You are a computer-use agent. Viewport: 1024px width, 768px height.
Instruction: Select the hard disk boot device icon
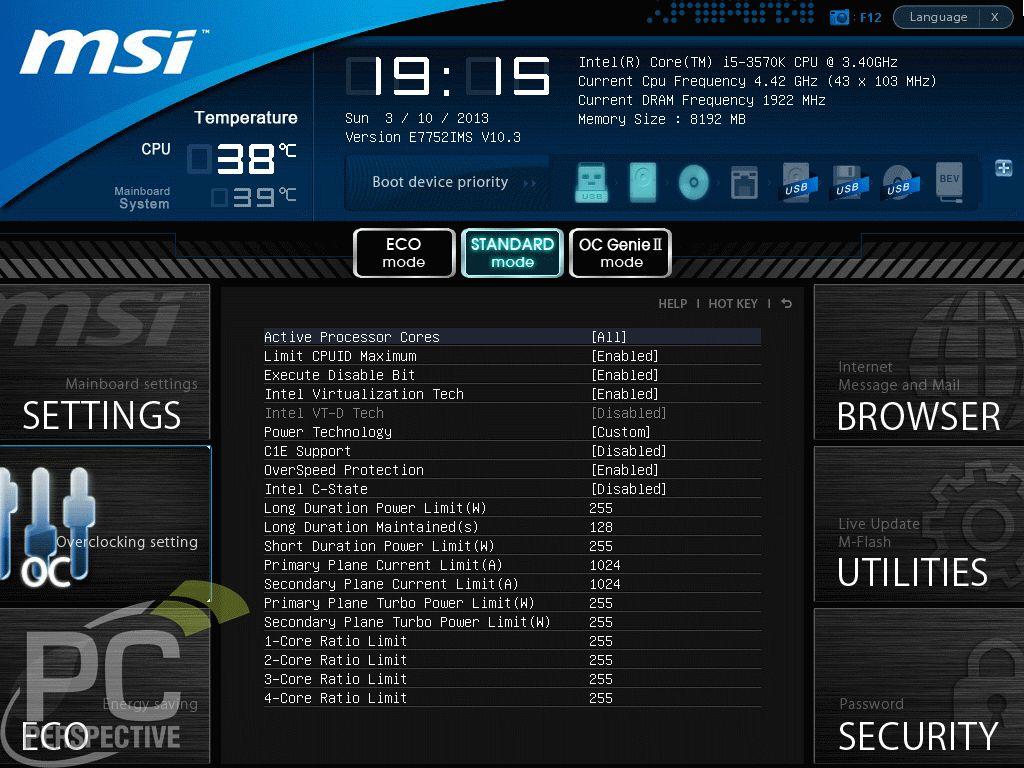[643, 182]
